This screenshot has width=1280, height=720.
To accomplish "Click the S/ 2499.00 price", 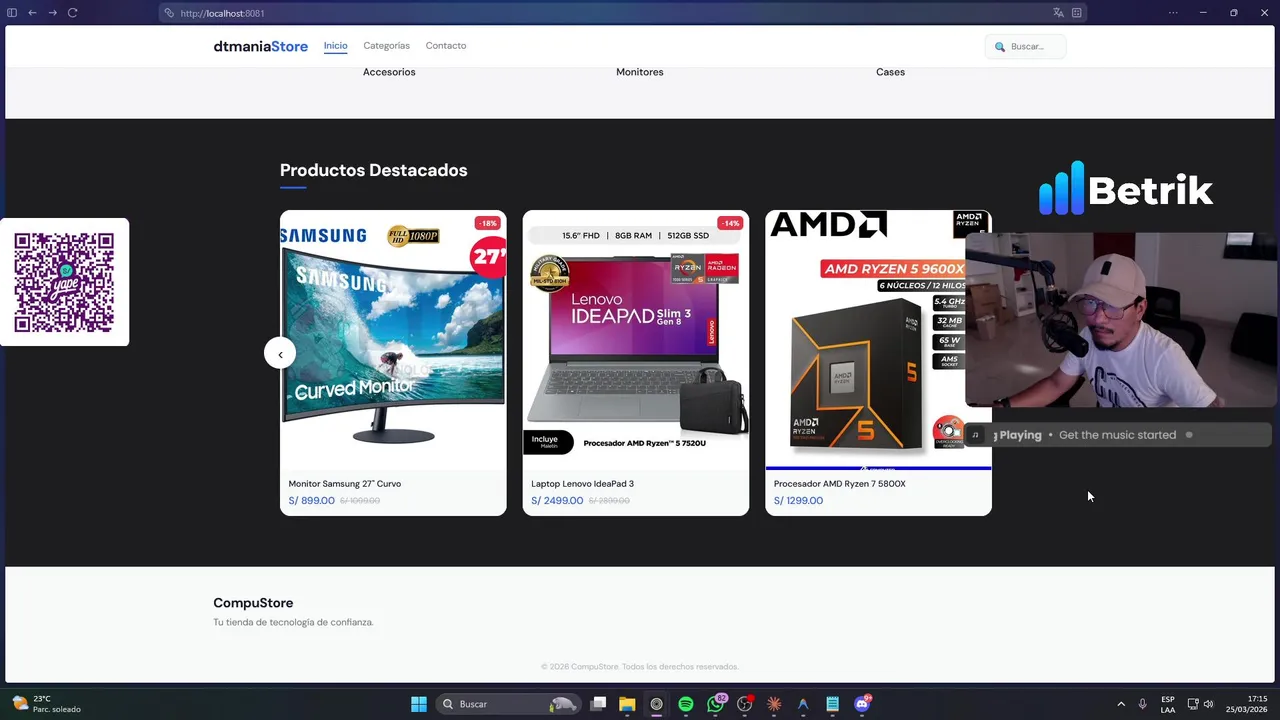I will [557, 501].
